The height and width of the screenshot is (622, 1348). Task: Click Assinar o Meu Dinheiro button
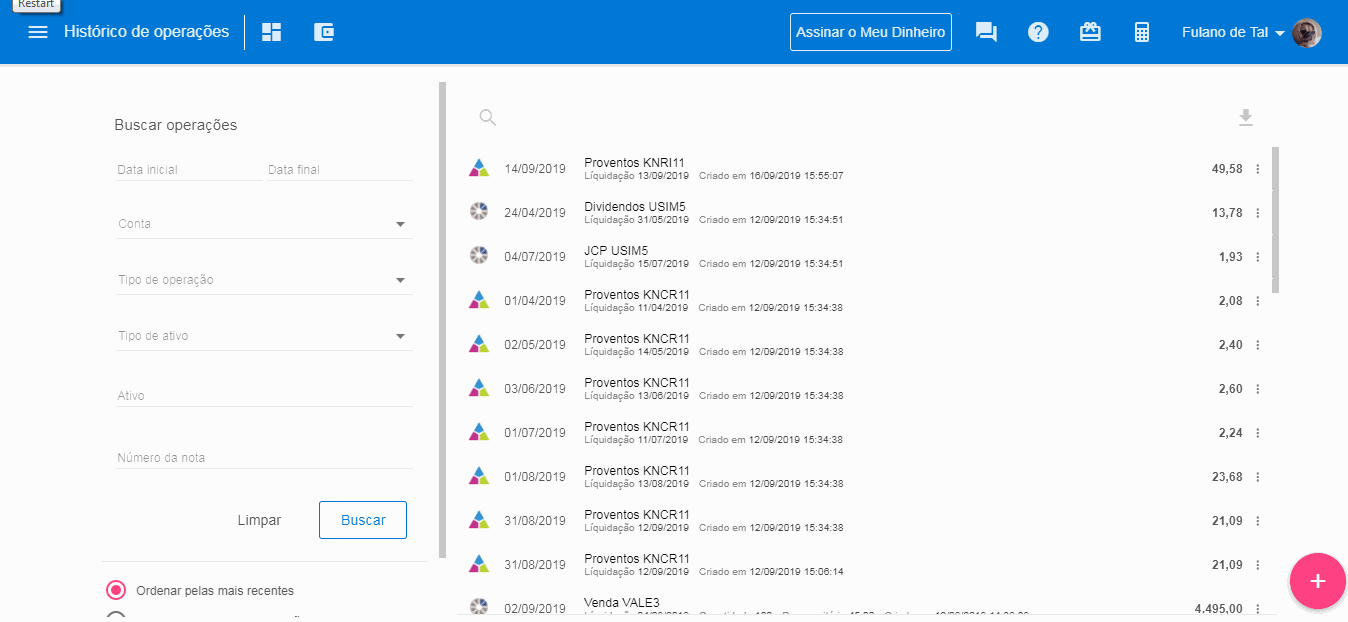click(870, 32)
